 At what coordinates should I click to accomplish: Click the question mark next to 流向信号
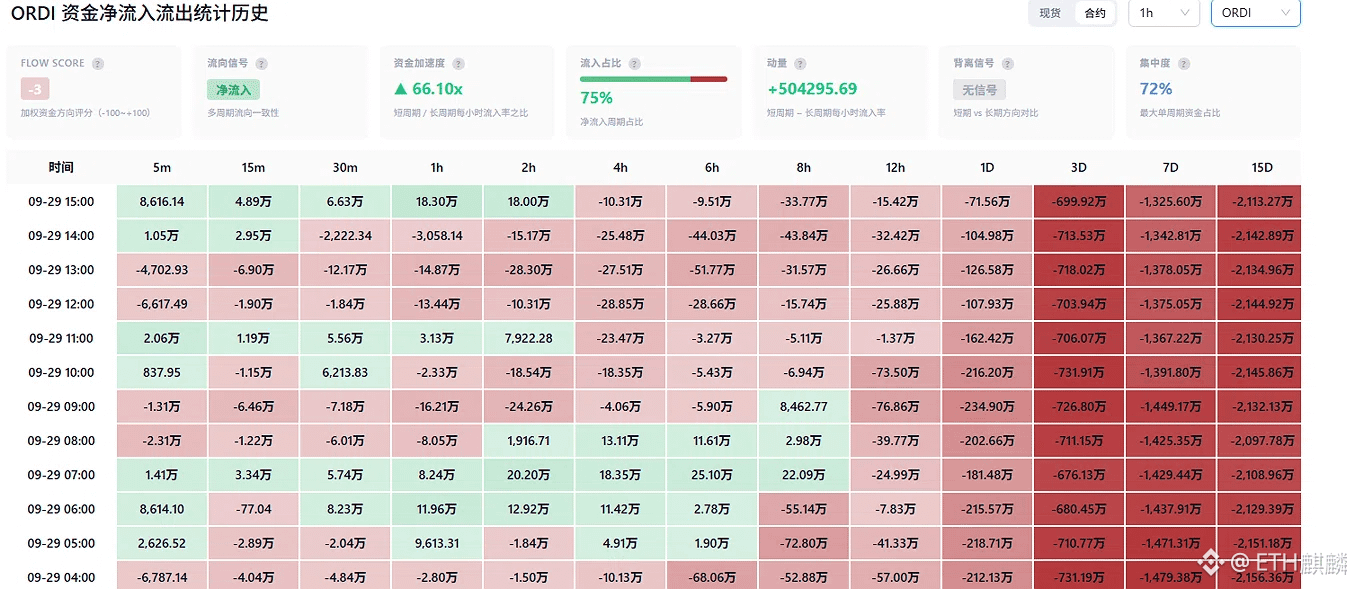[262, 63]
